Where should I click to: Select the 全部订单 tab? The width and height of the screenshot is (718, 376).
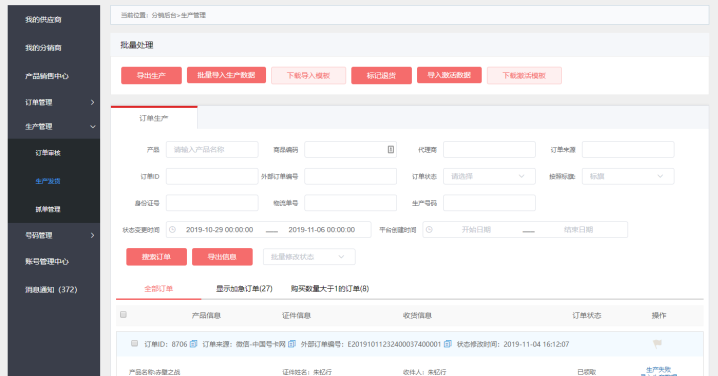[x=158, y=289]
